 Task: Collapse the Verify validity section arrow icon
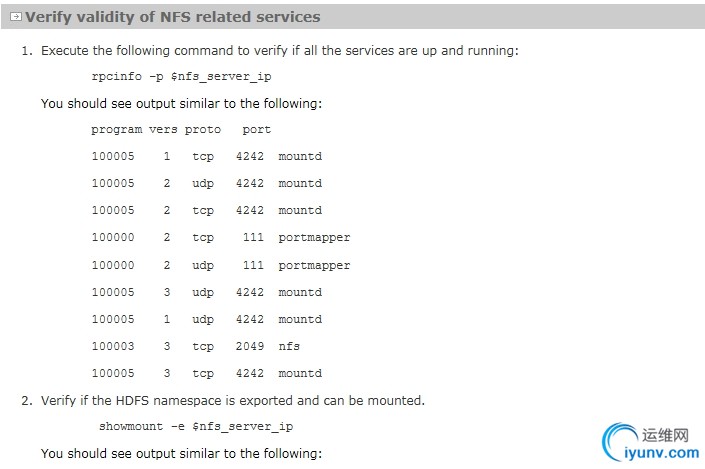(16, 17)
